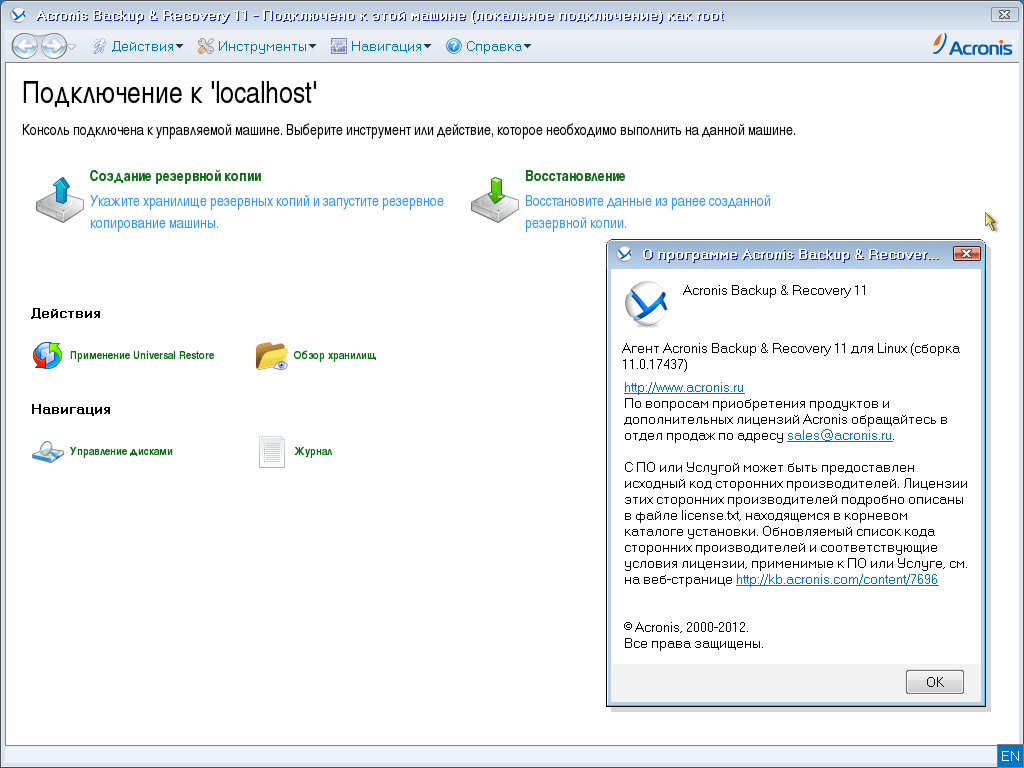Click the EN language indicator
1024x768 pixels.
click(1010, 756)
